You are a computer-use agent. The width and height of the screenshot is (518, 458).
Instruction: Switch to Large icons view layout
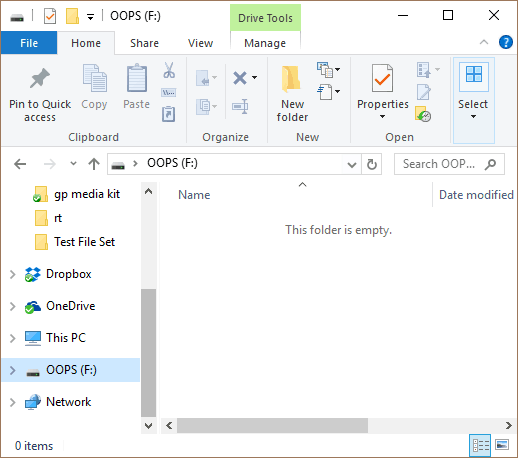click(x=502, y=445)
